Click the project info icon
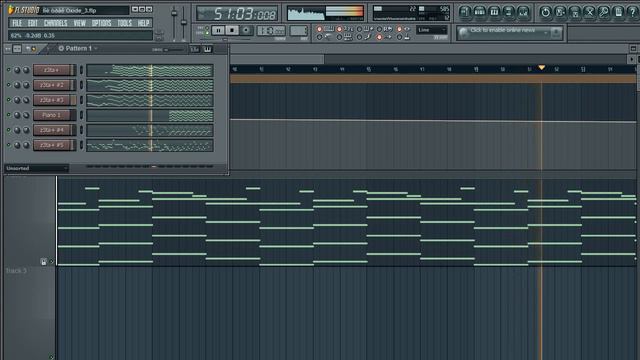640x360 pixels. pyautogui.click(x=619, y=12)
